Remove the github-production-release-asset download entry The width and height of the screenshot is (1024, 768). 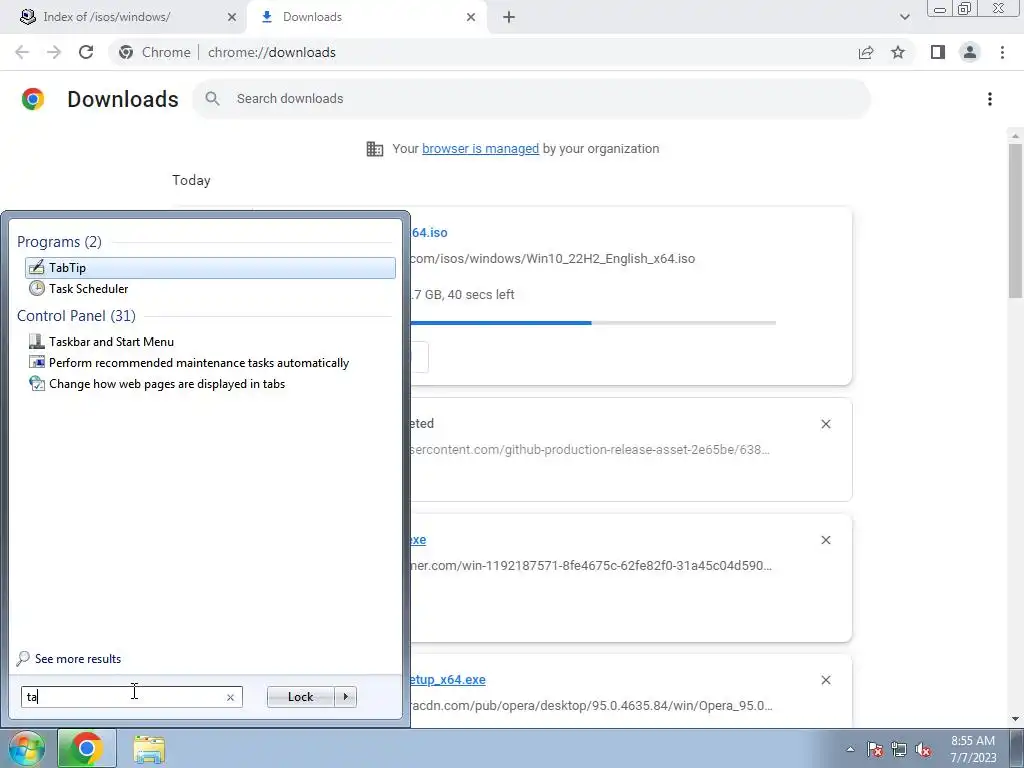point(825,424)
